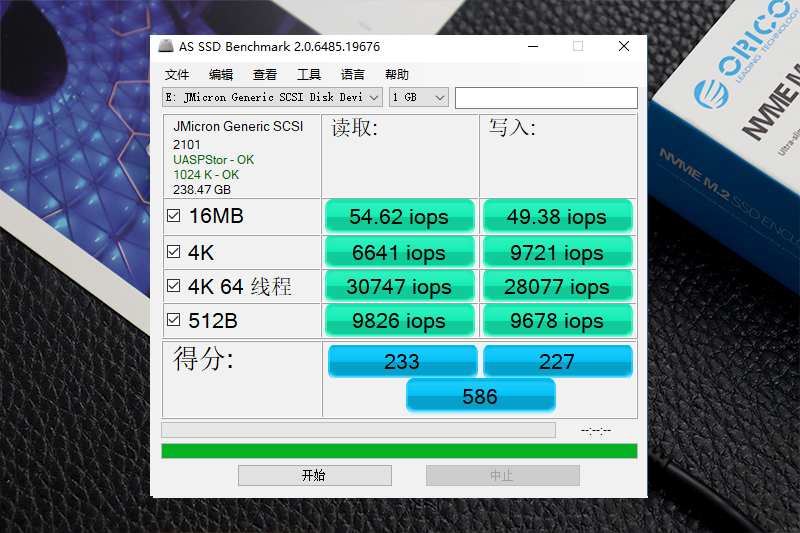Open the 查看 menu
The width and height of the screenshot is (800, 533).
pyautogui.click(x=265, y=74)
